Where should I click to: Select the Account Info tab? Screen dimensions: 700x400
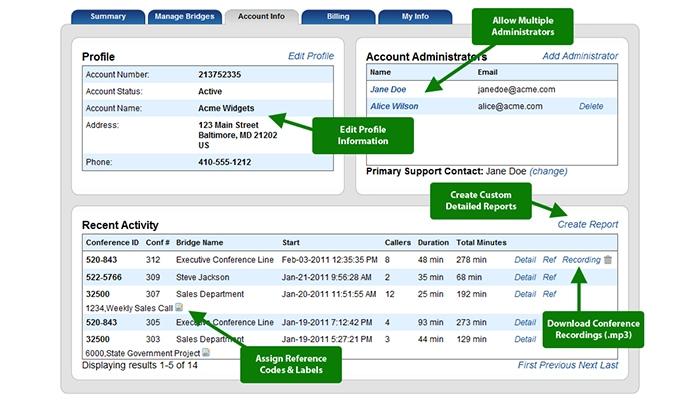click(x=261, y=17)
